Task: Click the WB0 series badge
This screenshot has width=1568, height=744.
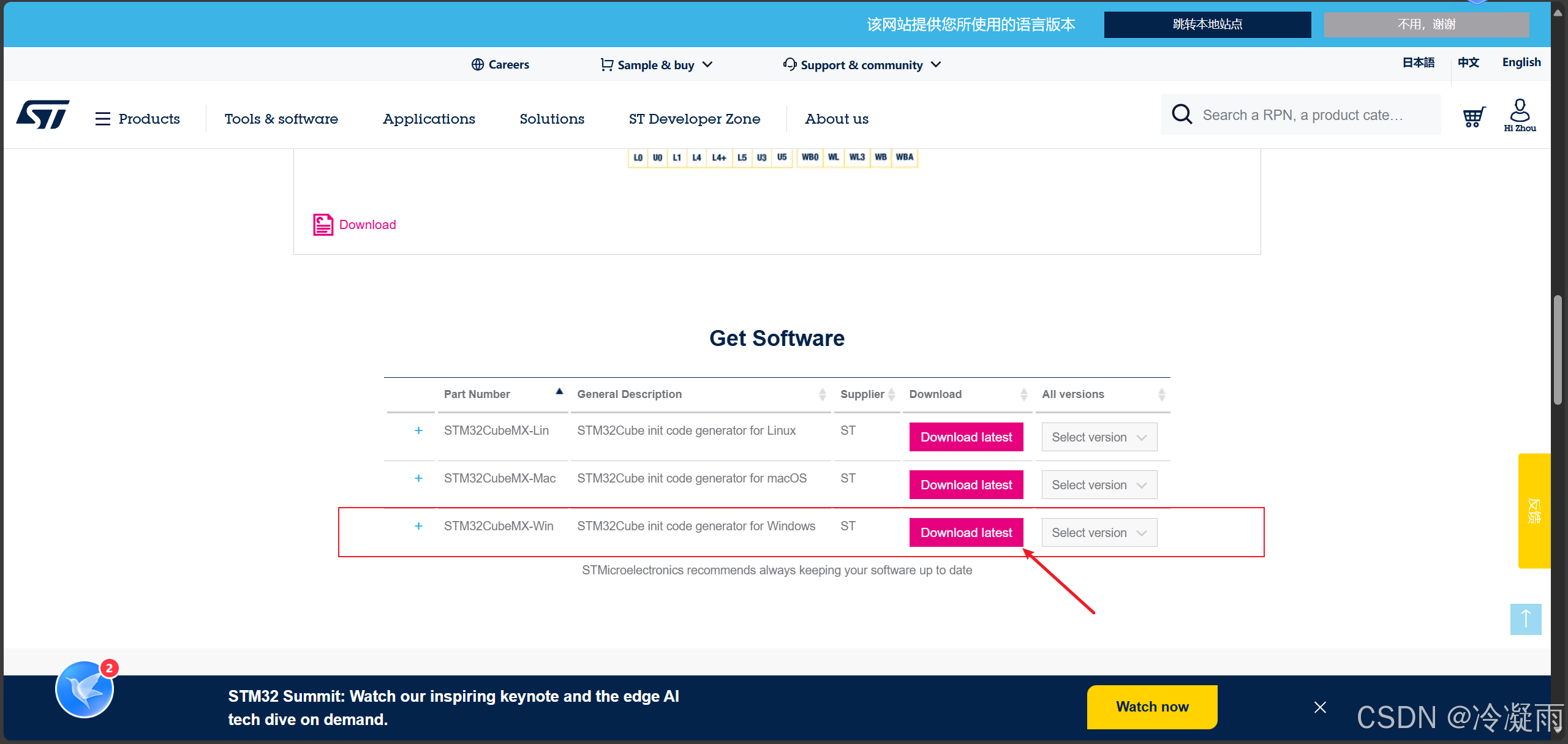Action: pos(810,157)
